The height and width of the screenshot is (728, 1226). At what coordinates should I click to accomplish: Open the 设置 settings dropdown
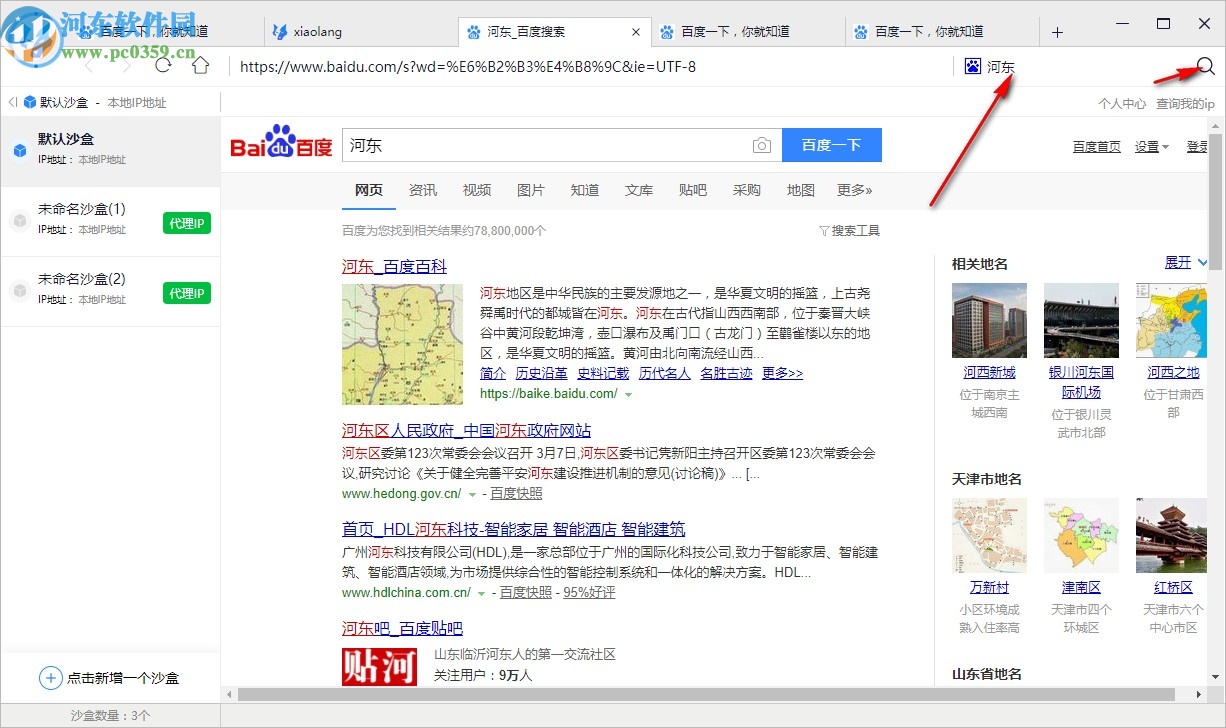point(1146,146)
